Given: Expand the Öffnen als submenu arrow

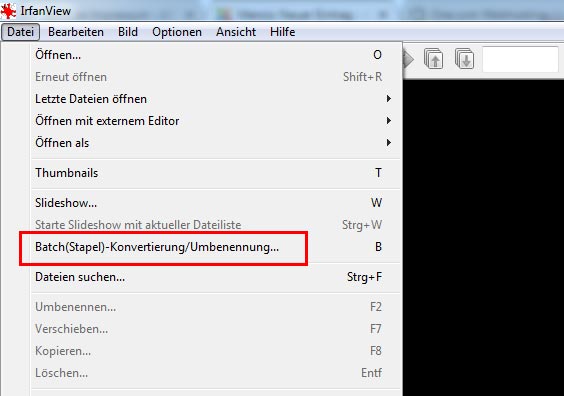Looking at the screenshot, I should point(388,142).
